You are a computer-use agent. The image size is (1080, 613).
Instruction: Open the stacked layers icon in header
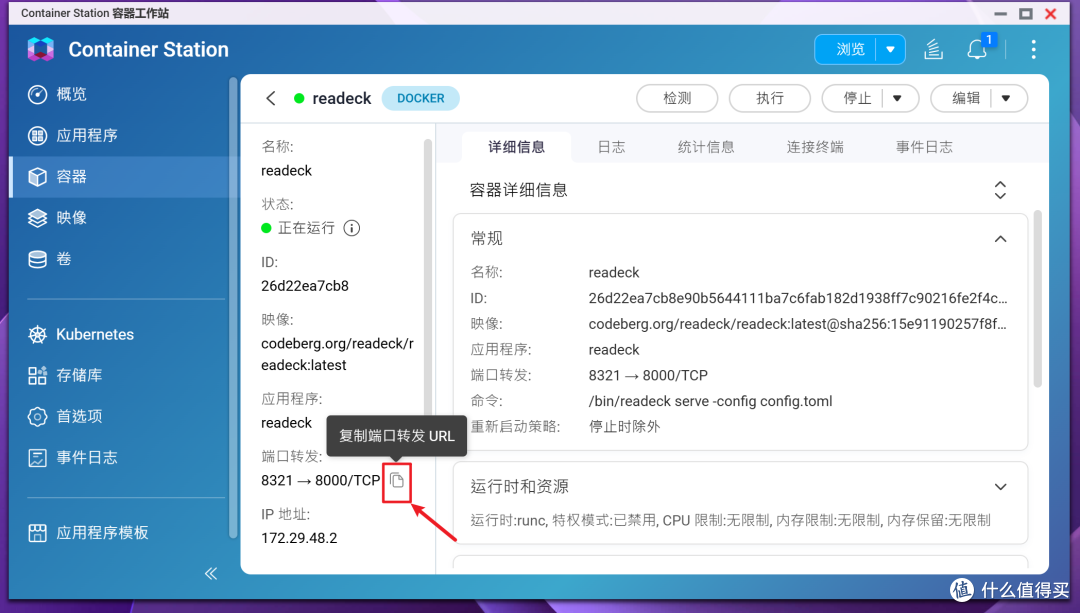[933, 50]
